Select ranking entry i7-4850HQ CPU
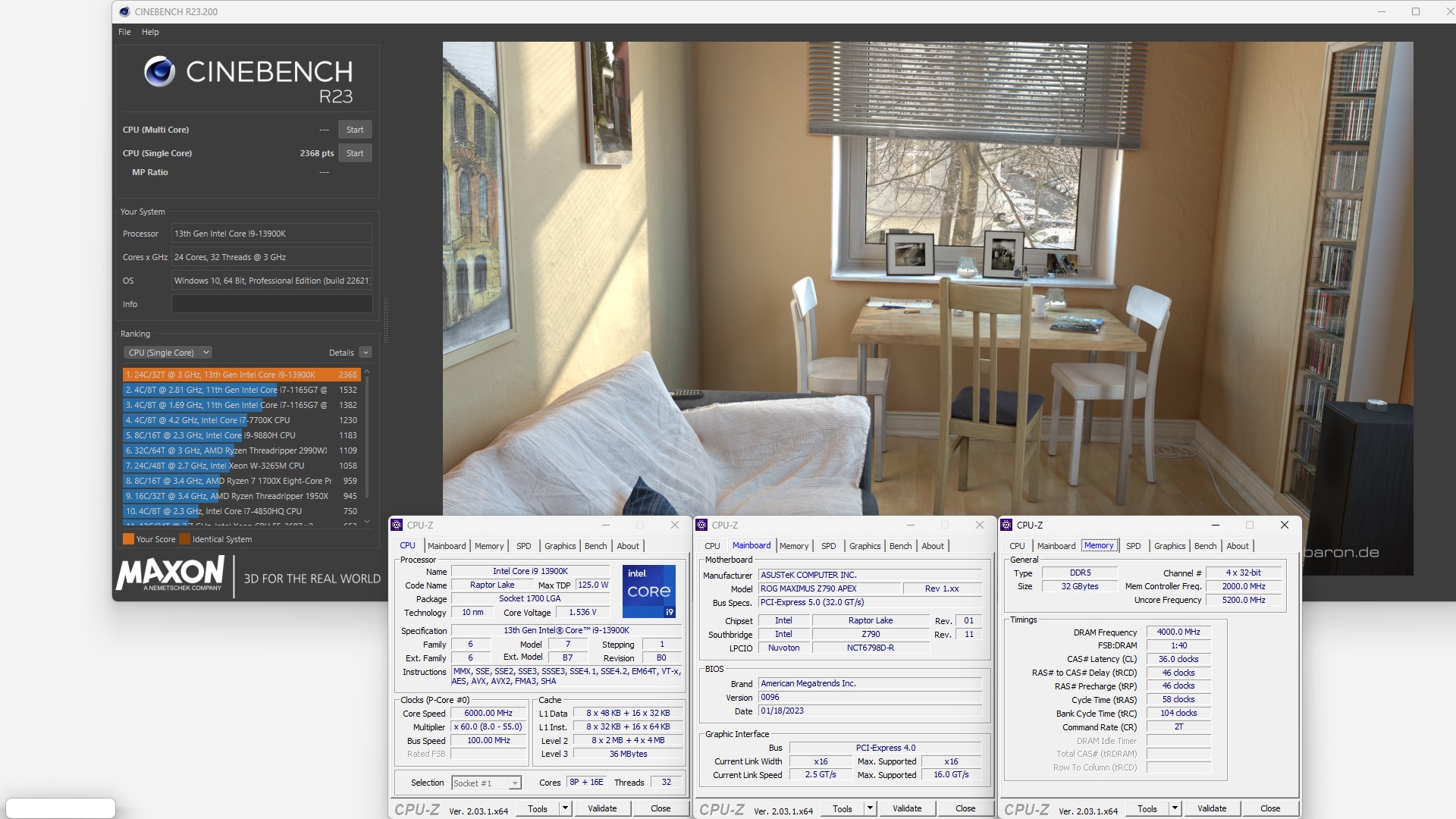 [241, 511]
